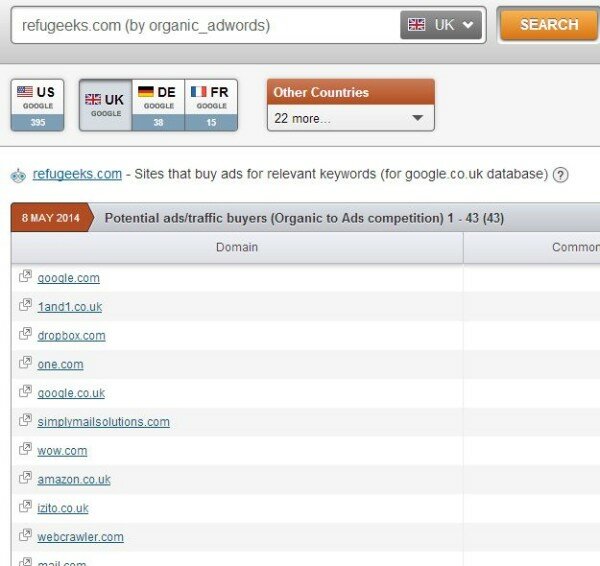This screenshot has width=600, height=566.
Task: Open external link icon for one.com
Action: click(25, 362)
